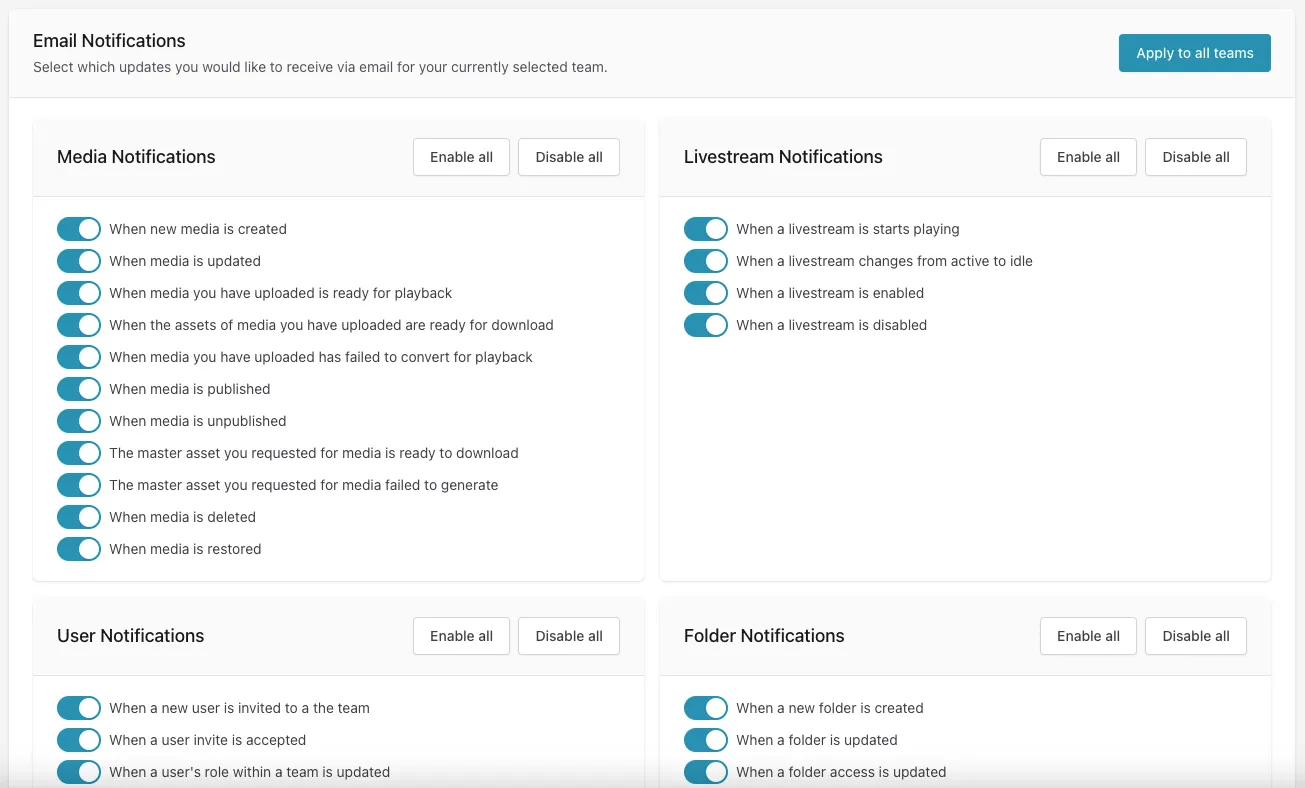Viewport: 1305px width, 788px height.
Task: Toggle 'When new media is created' switch
Action: point(79,229)
